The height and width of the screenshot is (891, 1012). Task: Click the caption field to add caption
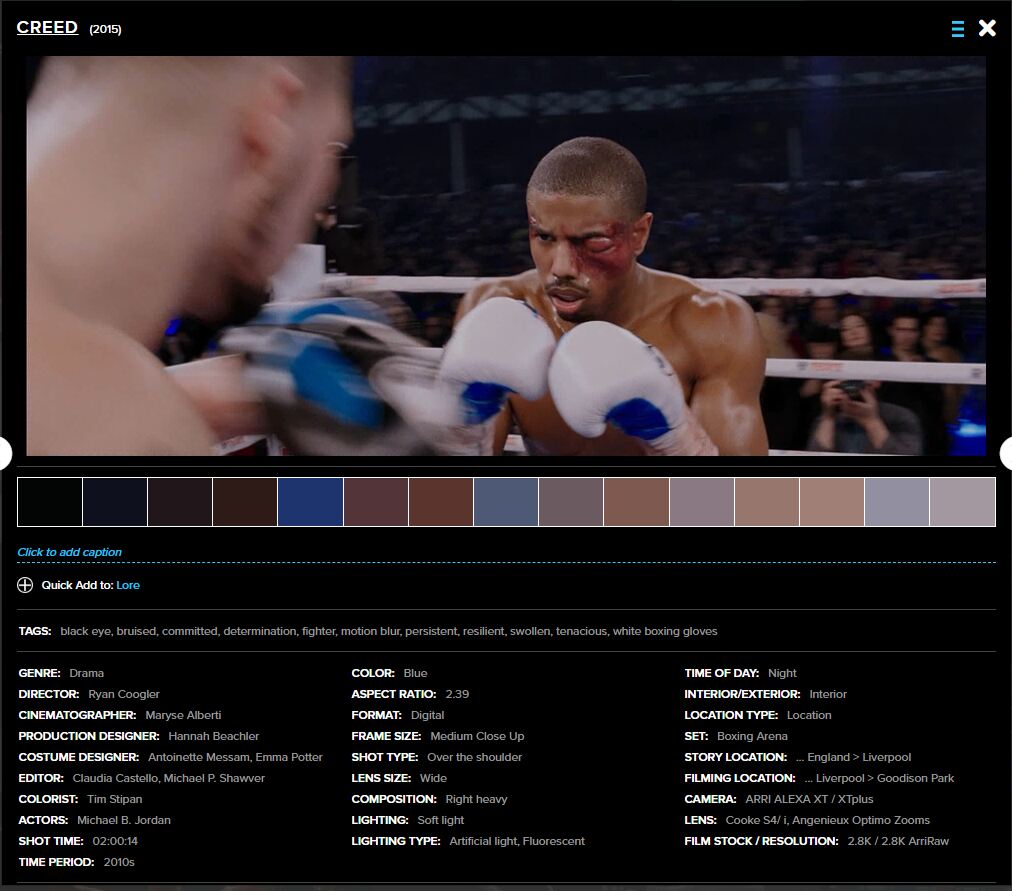(70, 552)
